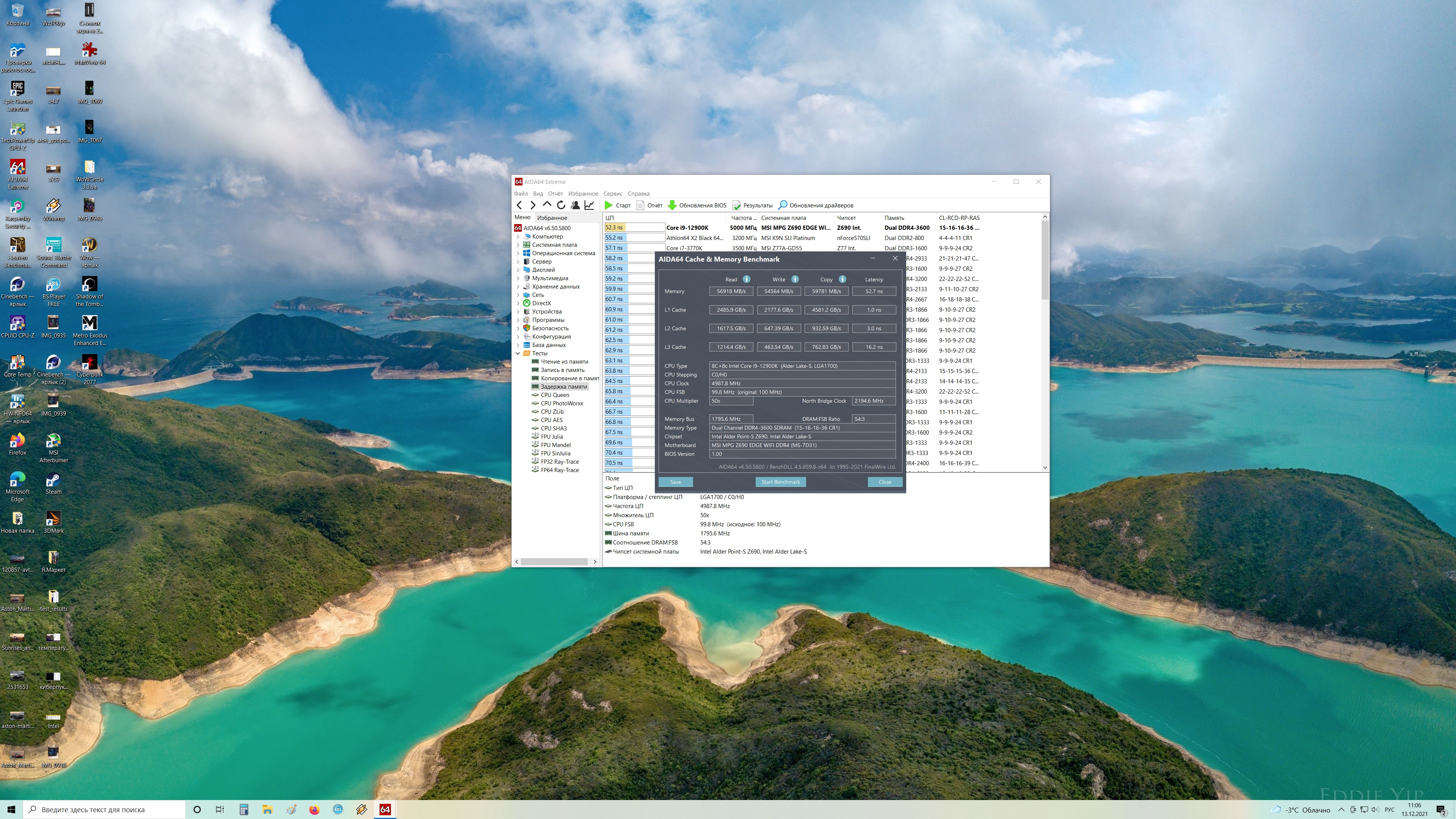Expand the Системная плата tree node

point(518,245)
